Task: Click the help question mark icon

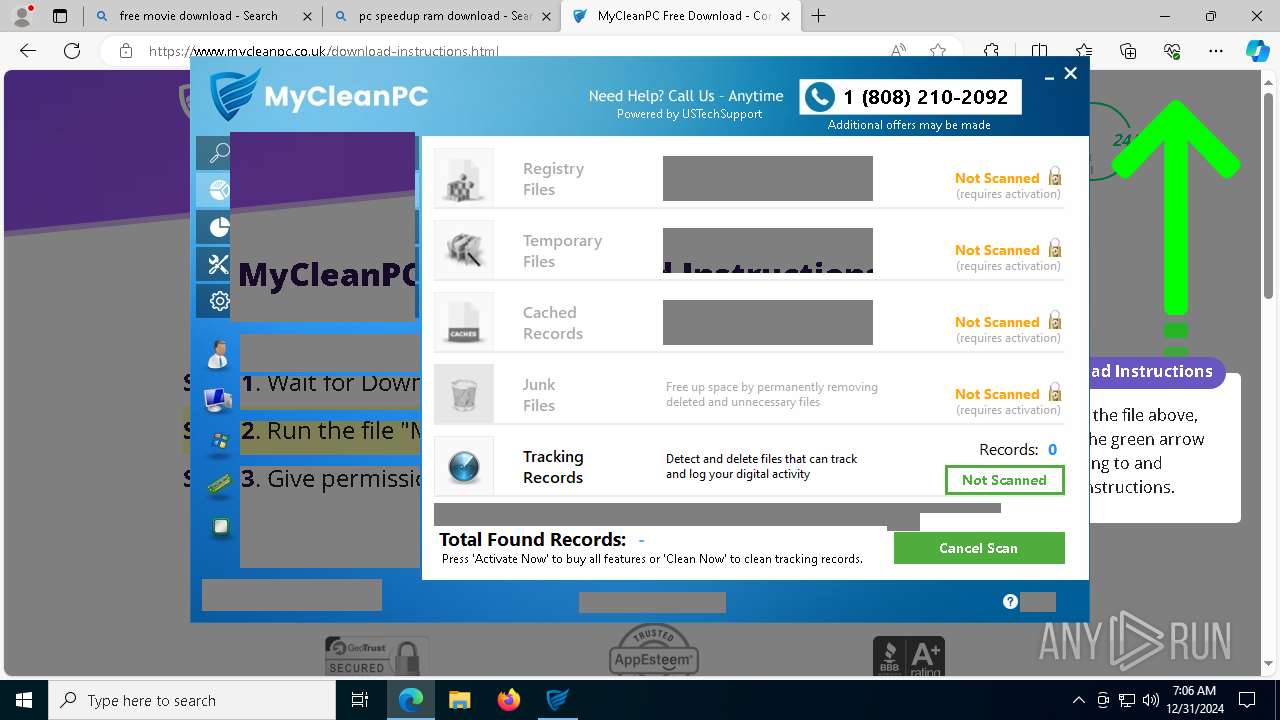Action: click(1010, 601)
